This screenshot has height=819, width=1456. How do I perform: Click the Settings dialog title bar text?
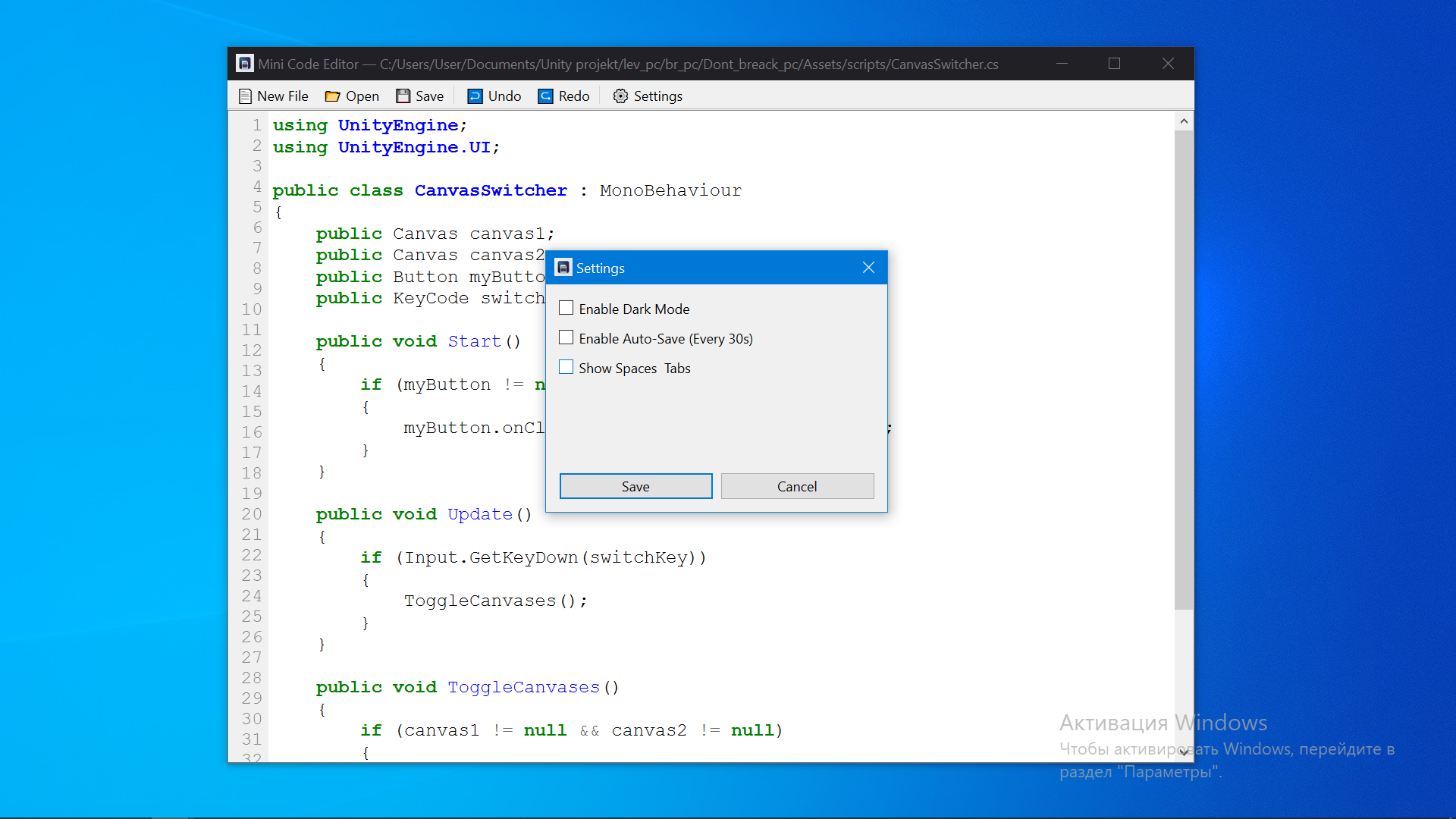[x=600, y=268]
